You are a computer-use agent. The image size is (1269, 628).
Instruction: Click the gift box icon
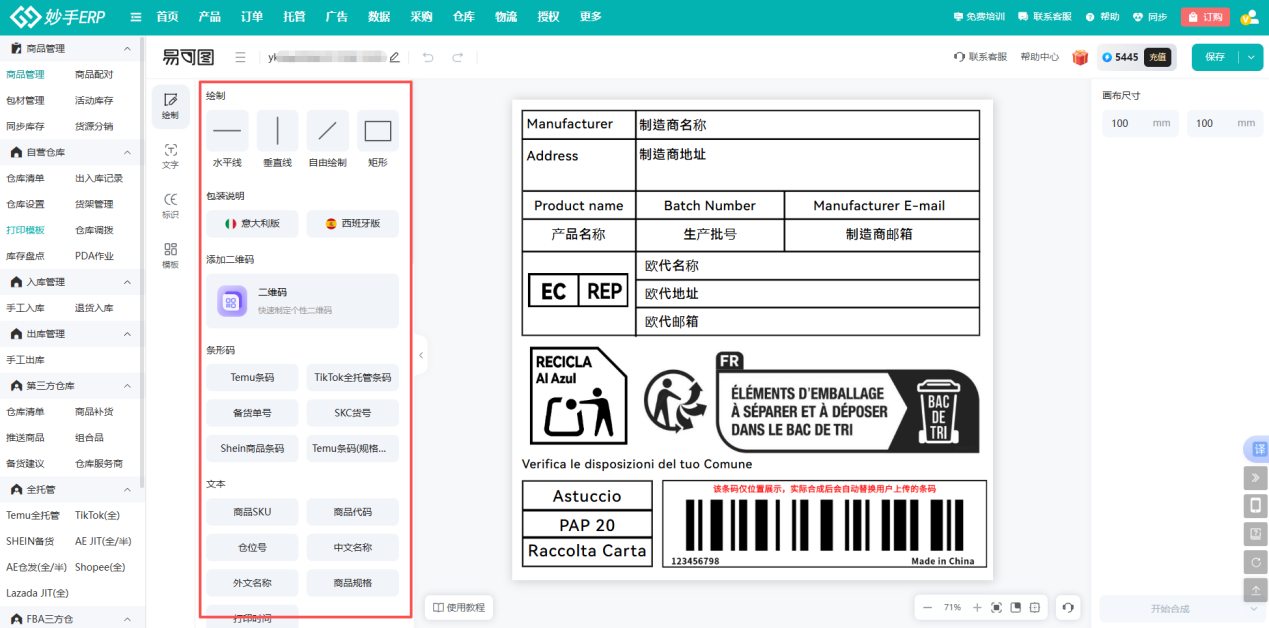(1080, 57)
